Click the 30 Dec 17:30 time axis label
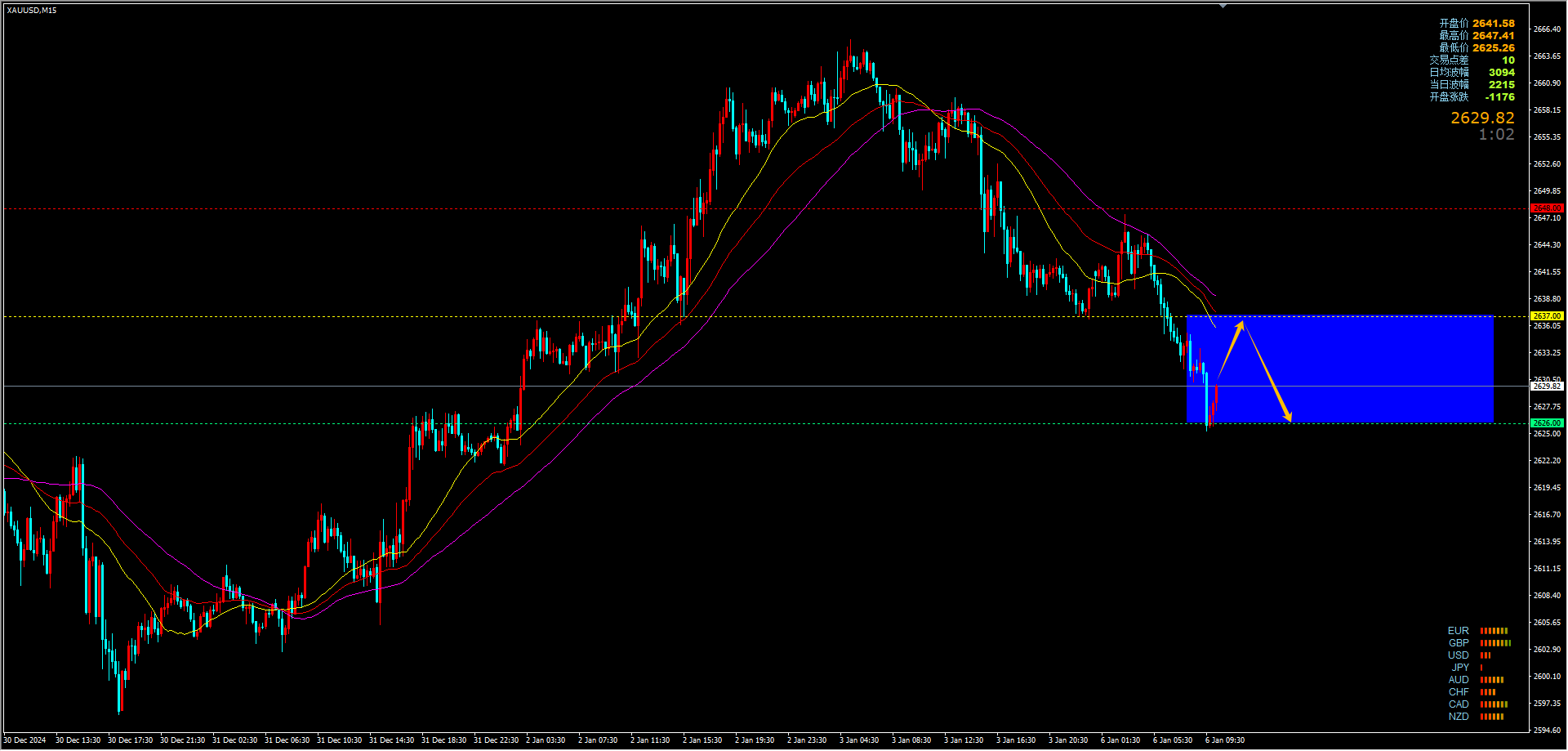Image resolution: width=1568 pixels, height=751 pixels. [x=130, y=740]
